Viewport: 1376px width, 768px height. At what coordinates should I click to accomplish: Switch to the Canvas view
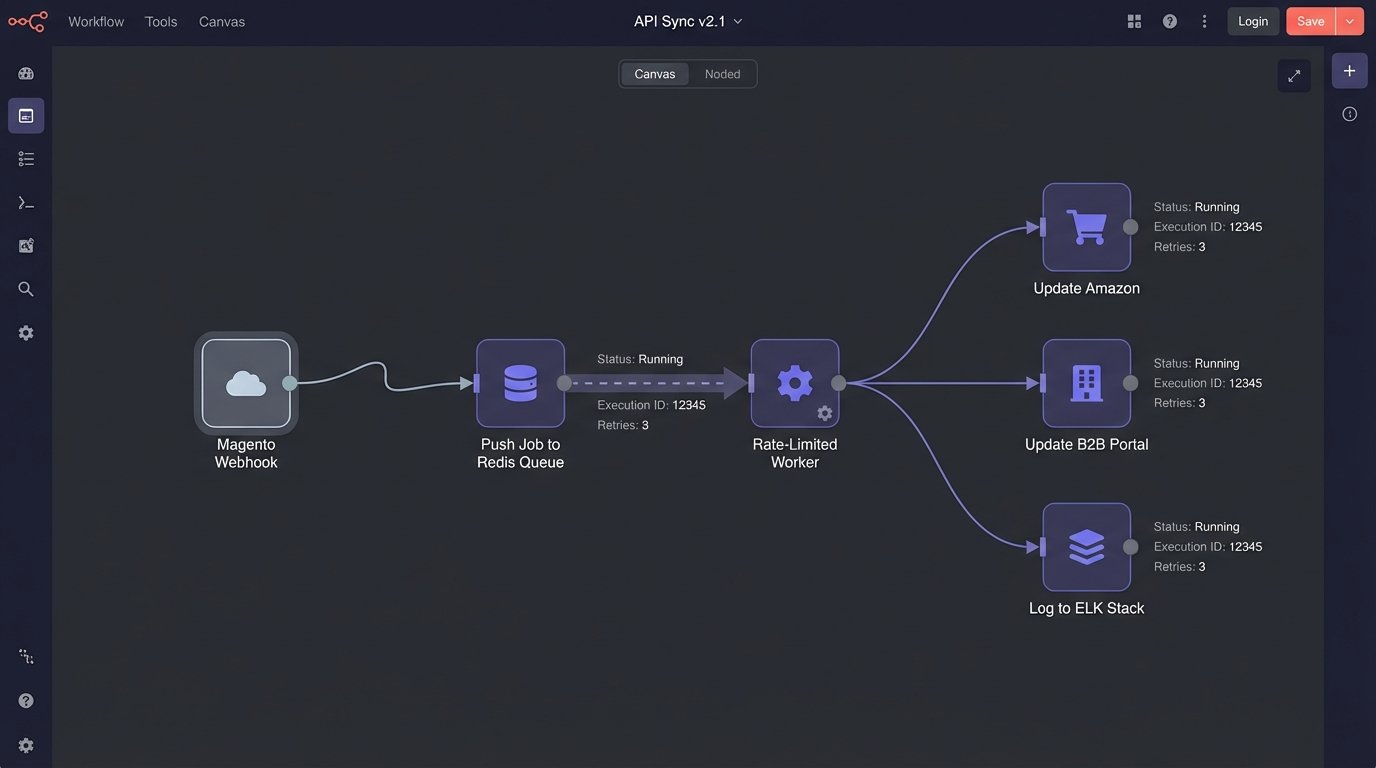coord(655,73)
